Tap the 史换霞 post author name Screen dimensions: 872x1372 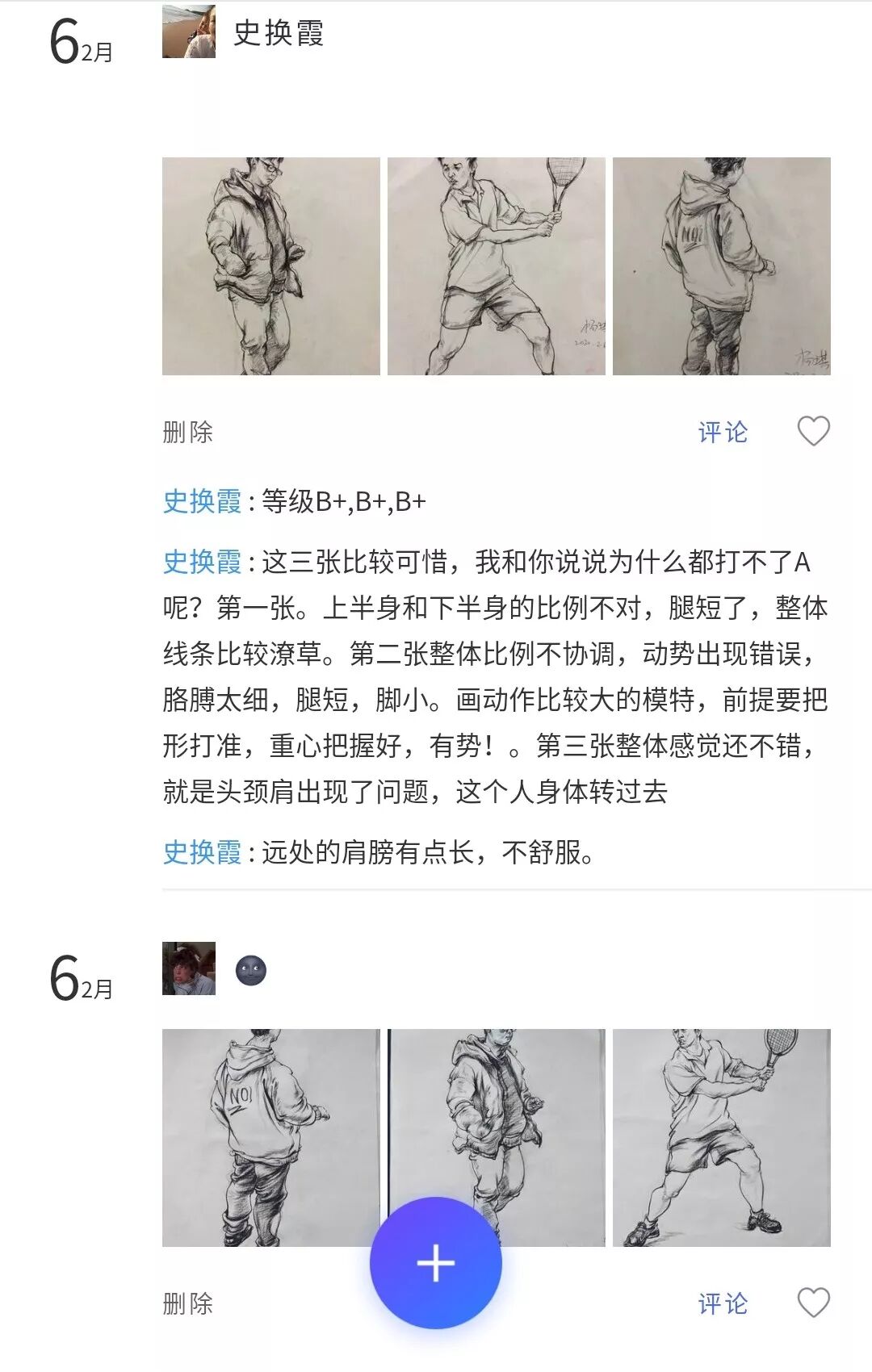279,33
